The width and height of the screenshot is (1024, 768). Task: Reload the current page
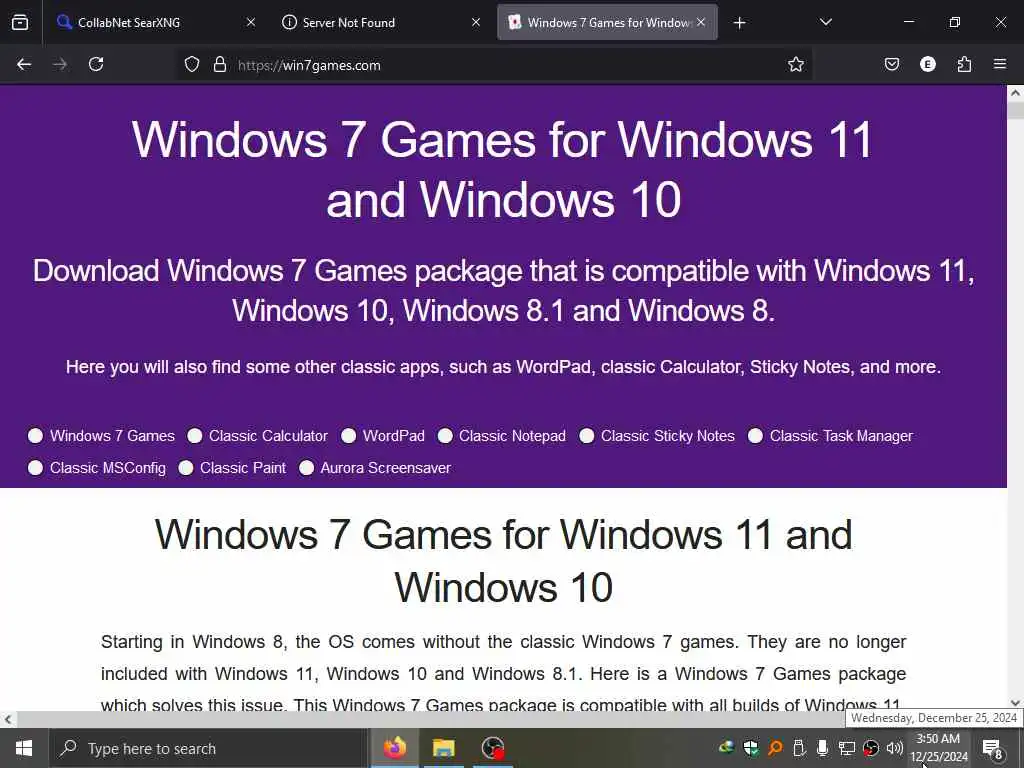(96, 65)
